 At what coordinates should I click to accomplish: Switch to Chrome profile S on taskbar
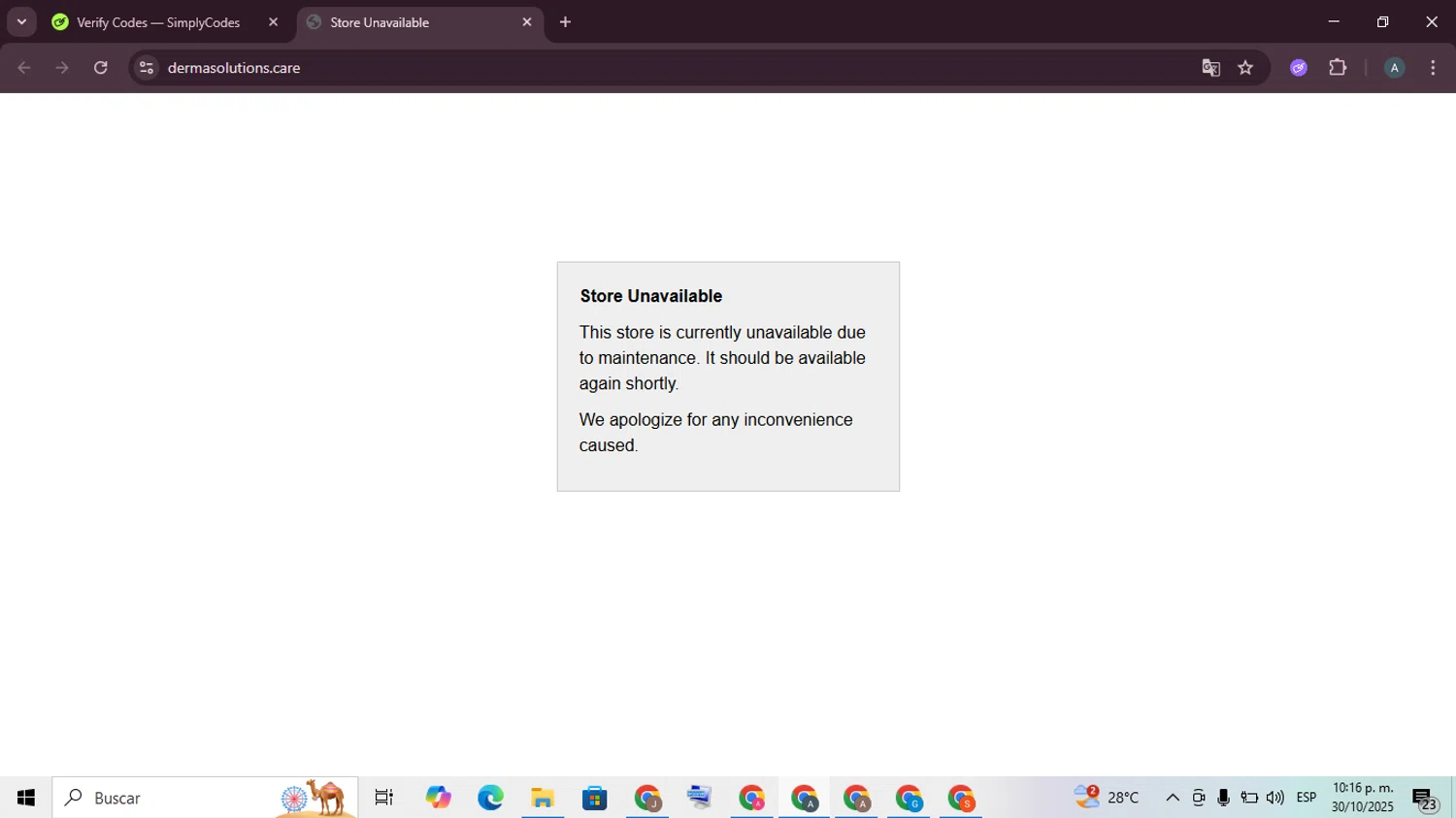[x=961, y=798]
